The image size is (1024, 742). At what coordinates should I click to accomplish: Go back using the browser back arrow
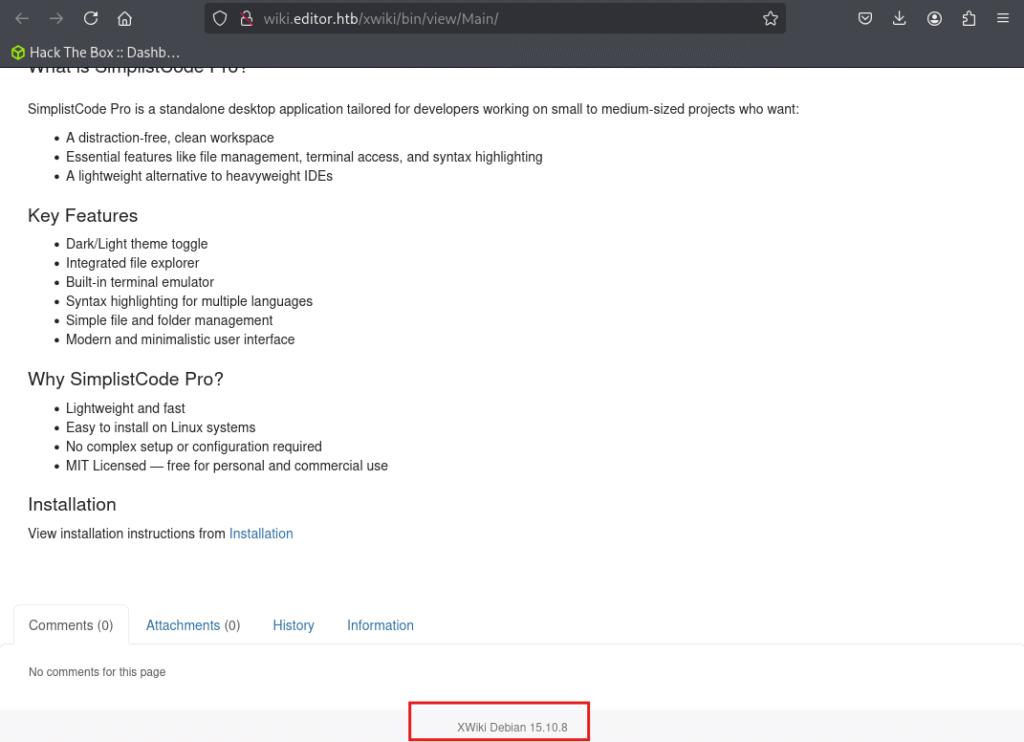click(x=22, y=18)
